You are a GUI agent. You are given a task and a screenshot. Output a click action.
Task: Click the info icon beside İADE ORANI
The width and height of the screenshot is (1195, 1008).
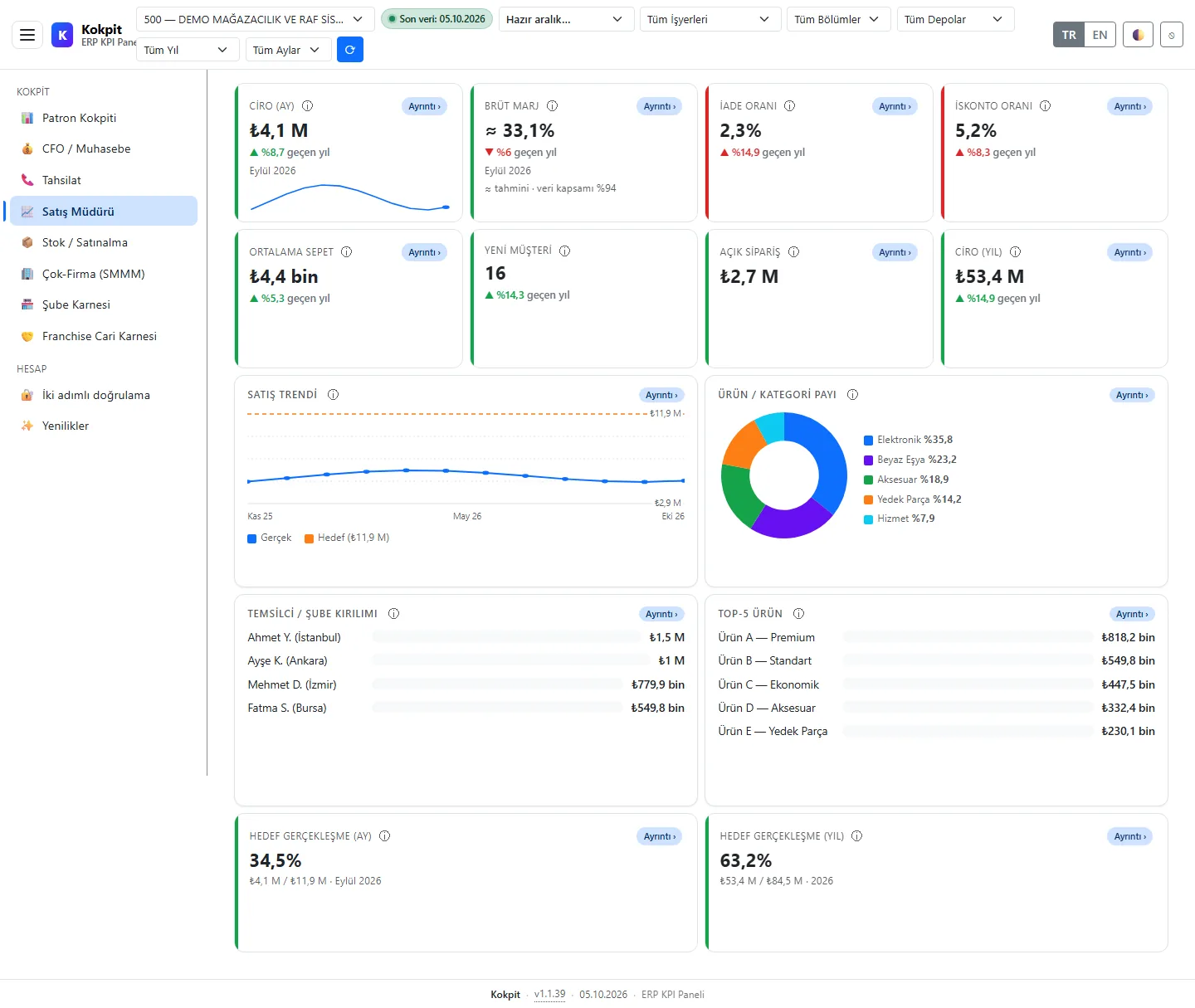click(x=790, y=106)
